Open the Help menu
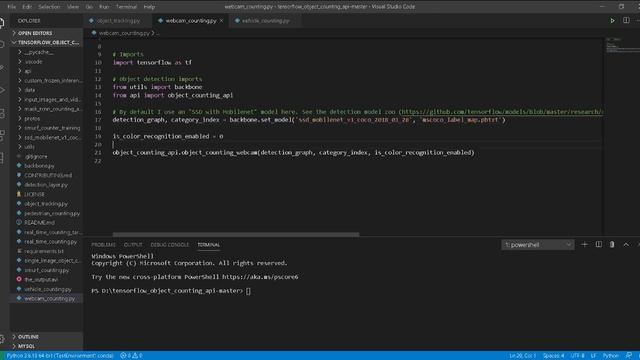 point(149,7)
